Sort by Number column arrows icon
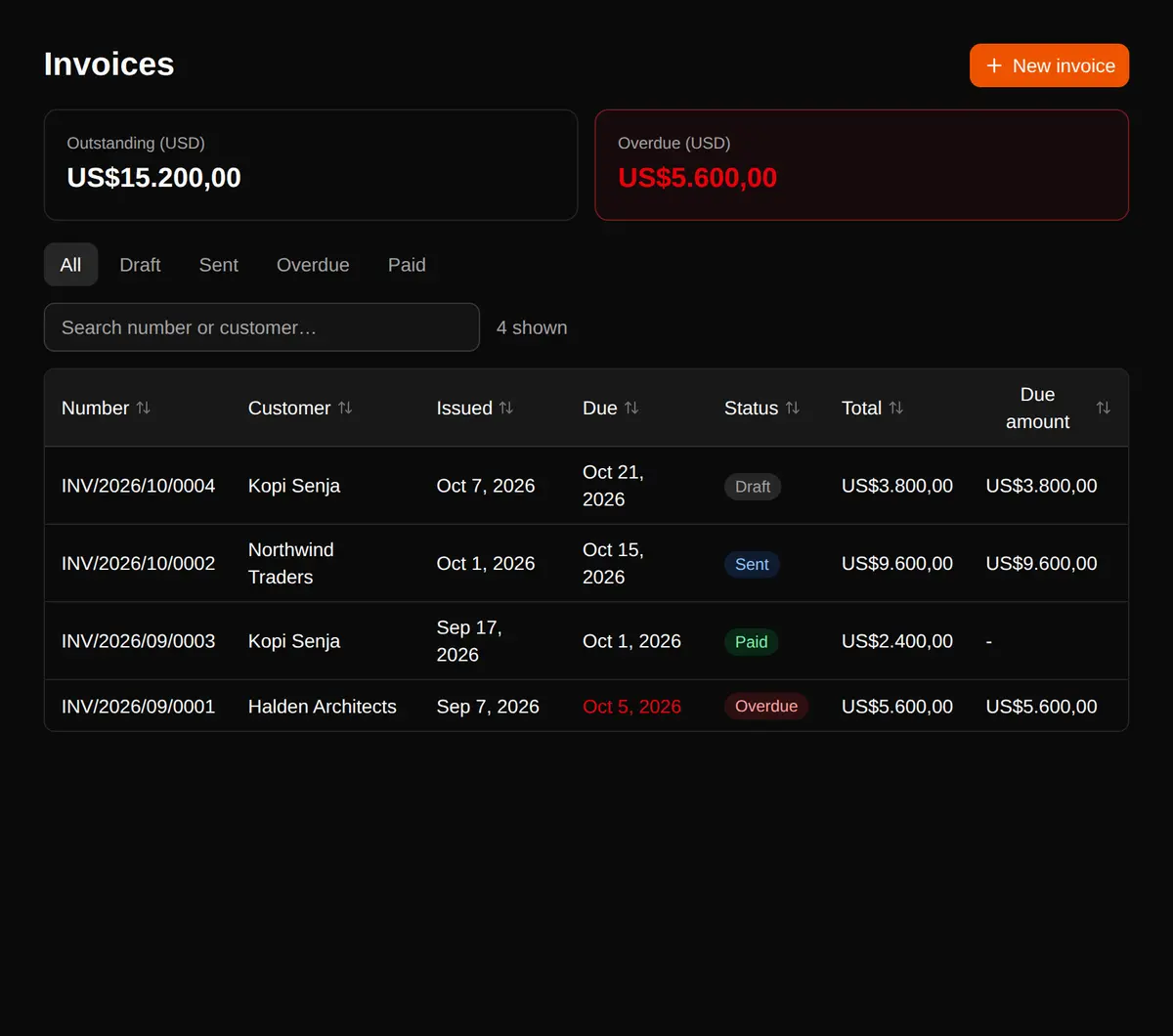The height and width of the screenshot is (1036, 1173). pyautogui.click(x=144, y=408)
